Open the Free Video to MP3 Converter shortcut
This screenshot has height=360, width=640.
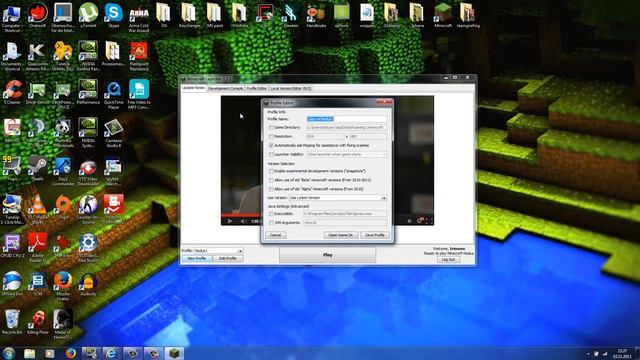pos(139,95)
